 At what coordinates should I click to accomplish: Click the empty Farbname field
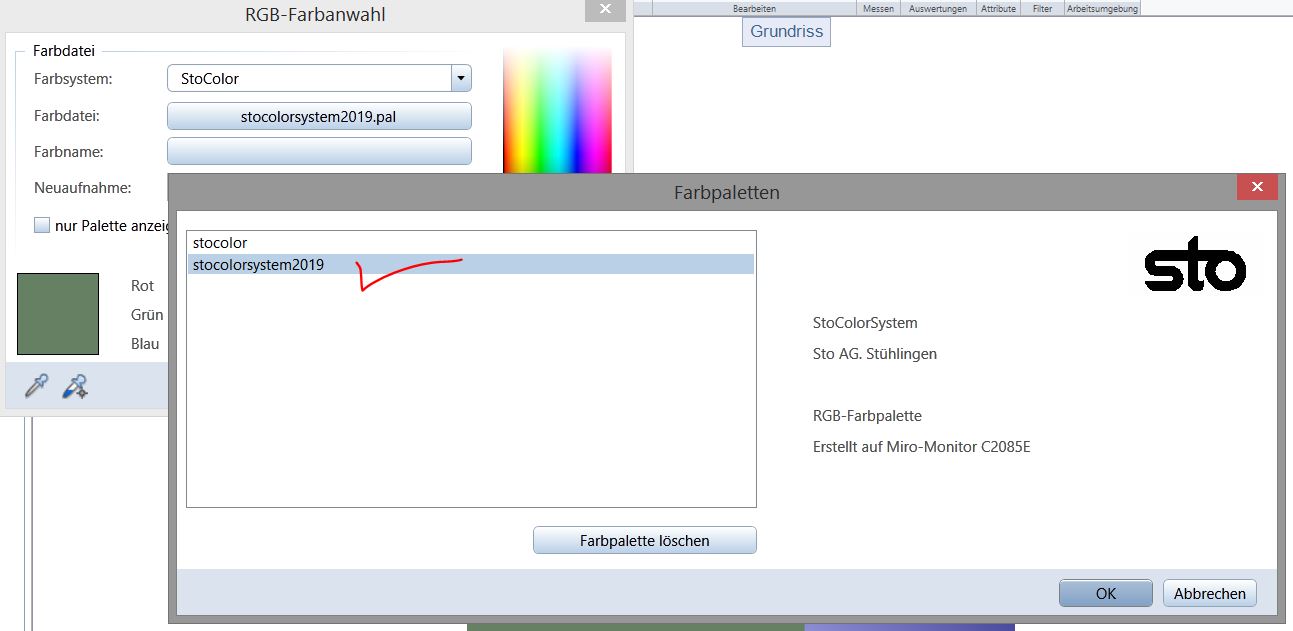click(x=319, y=152)
